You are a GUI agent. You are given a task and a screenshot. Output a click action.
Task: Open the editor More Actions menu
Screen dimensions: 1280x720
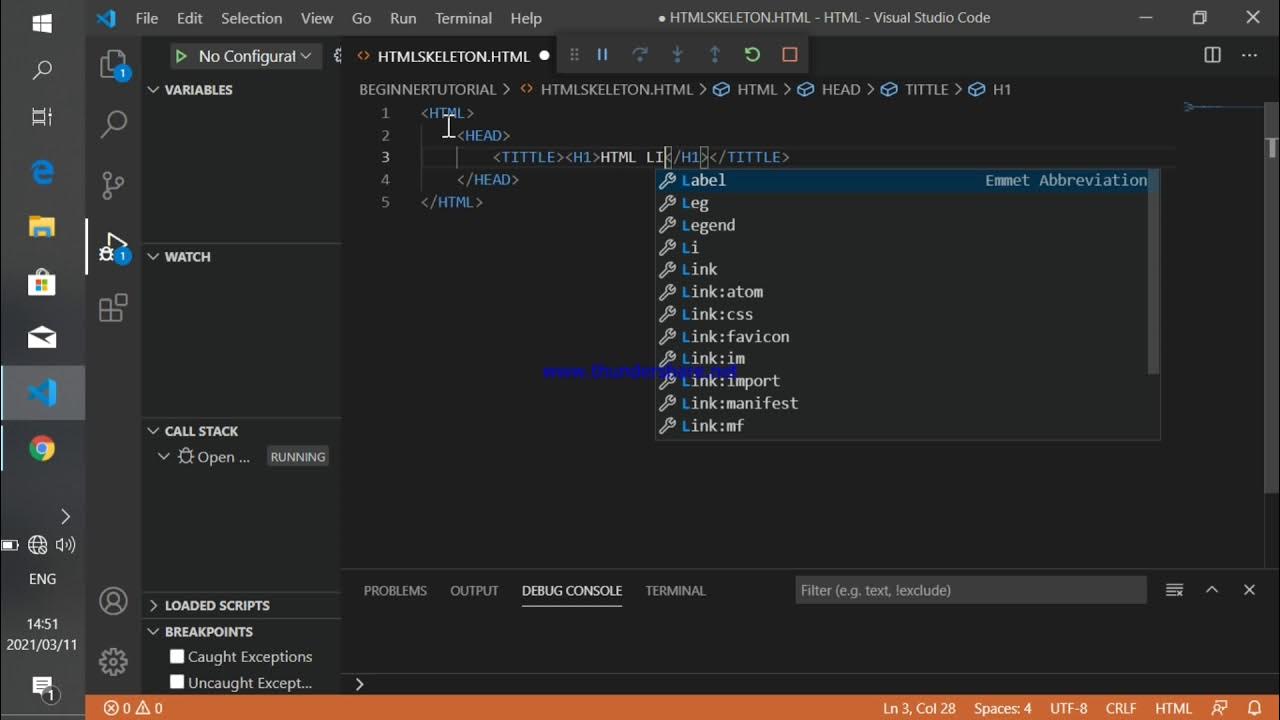click(x=1250, y=55)
